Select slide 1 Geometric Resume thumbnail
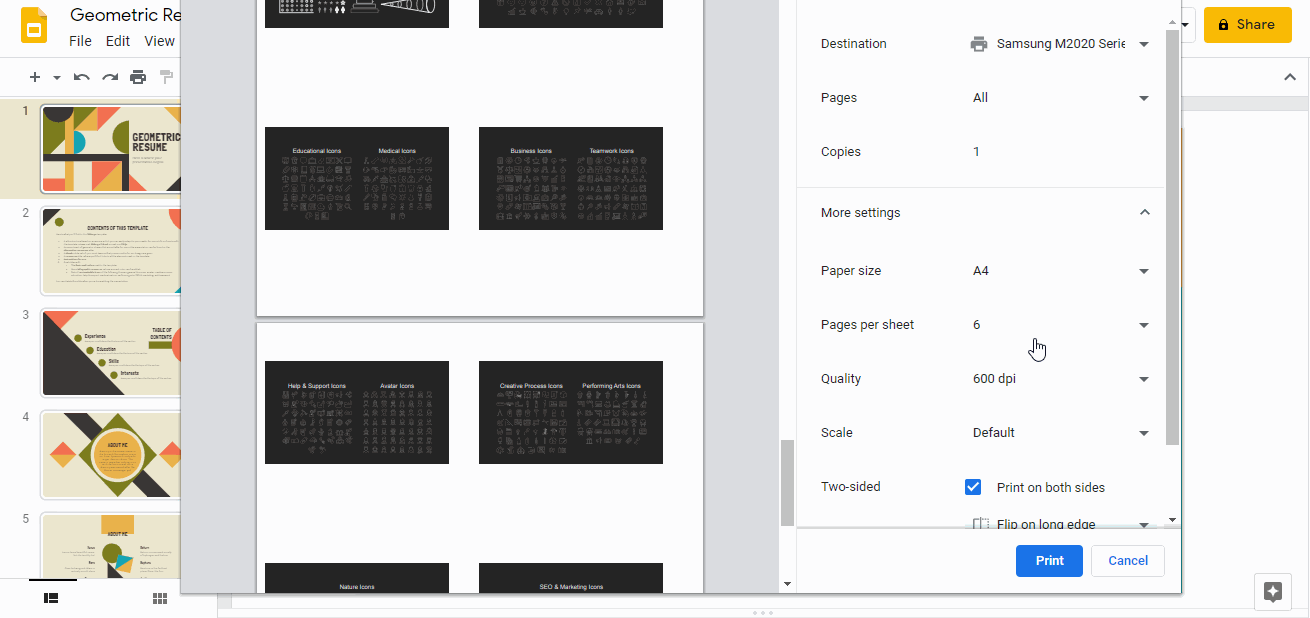 111,149
